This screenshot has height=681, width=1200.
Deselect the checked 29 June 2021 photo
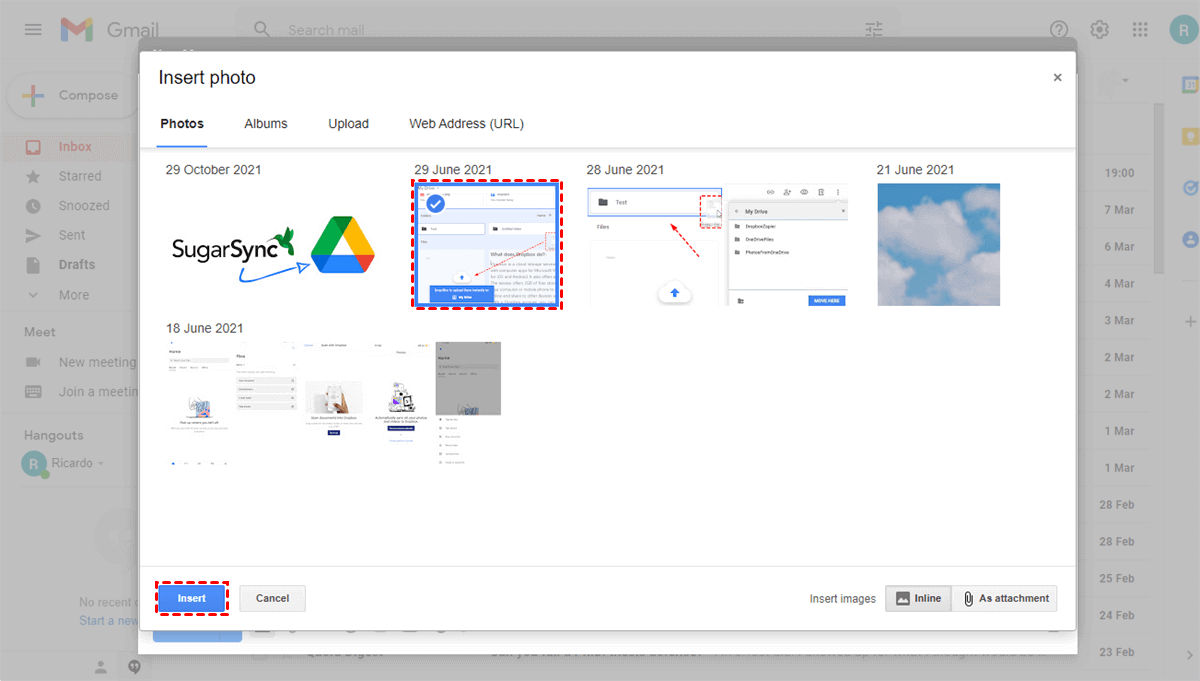coord(487,245)
